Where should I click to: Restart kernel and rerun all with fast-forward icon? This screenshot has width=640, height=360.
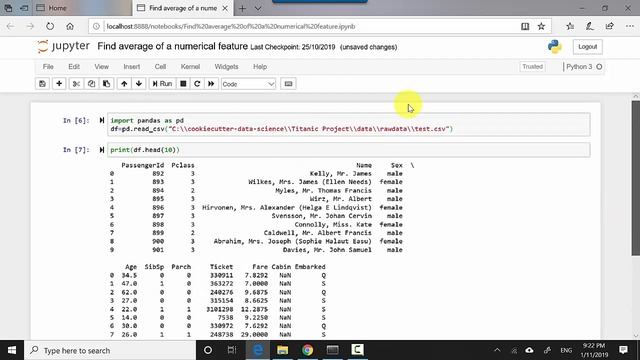211,84
